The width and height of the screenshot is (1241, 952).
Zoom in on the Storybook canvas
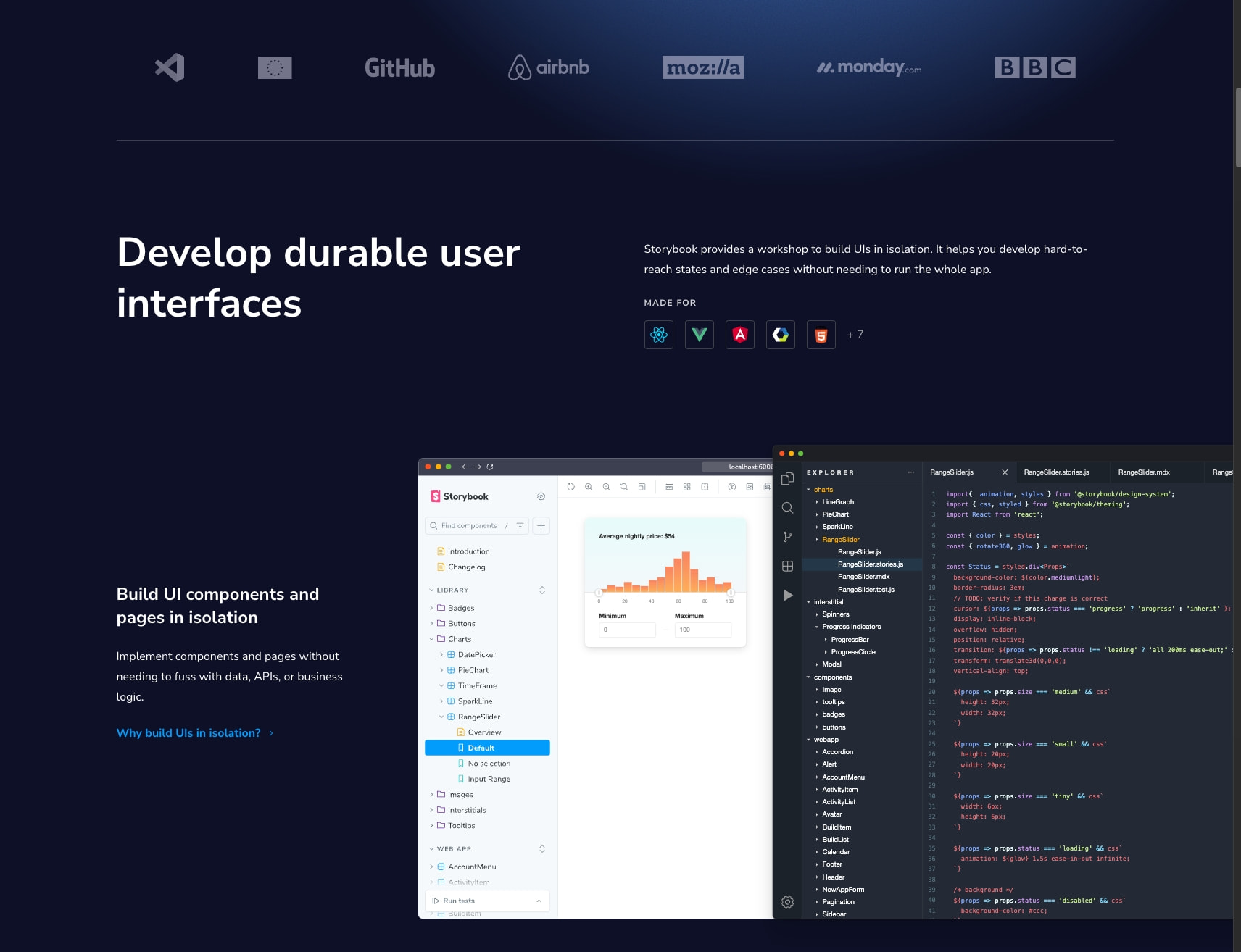coord(589,487)
